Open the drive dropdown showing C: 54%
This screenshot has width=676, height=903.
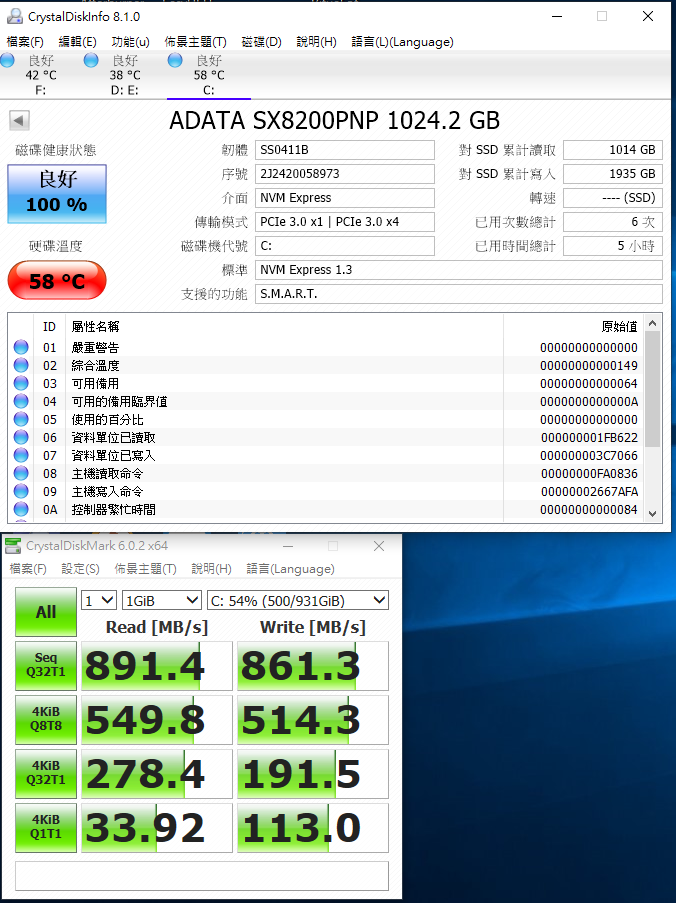tap(298, 601)
